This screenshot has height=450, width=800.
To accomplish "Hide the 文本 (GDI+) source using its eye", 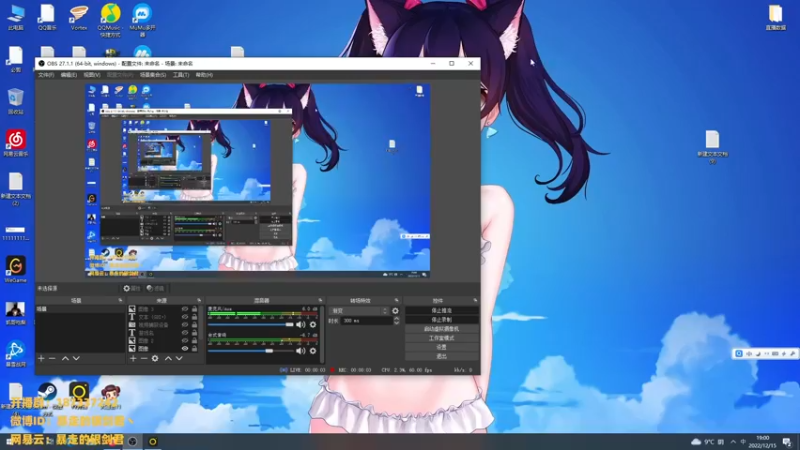I will tap(185, 317).
